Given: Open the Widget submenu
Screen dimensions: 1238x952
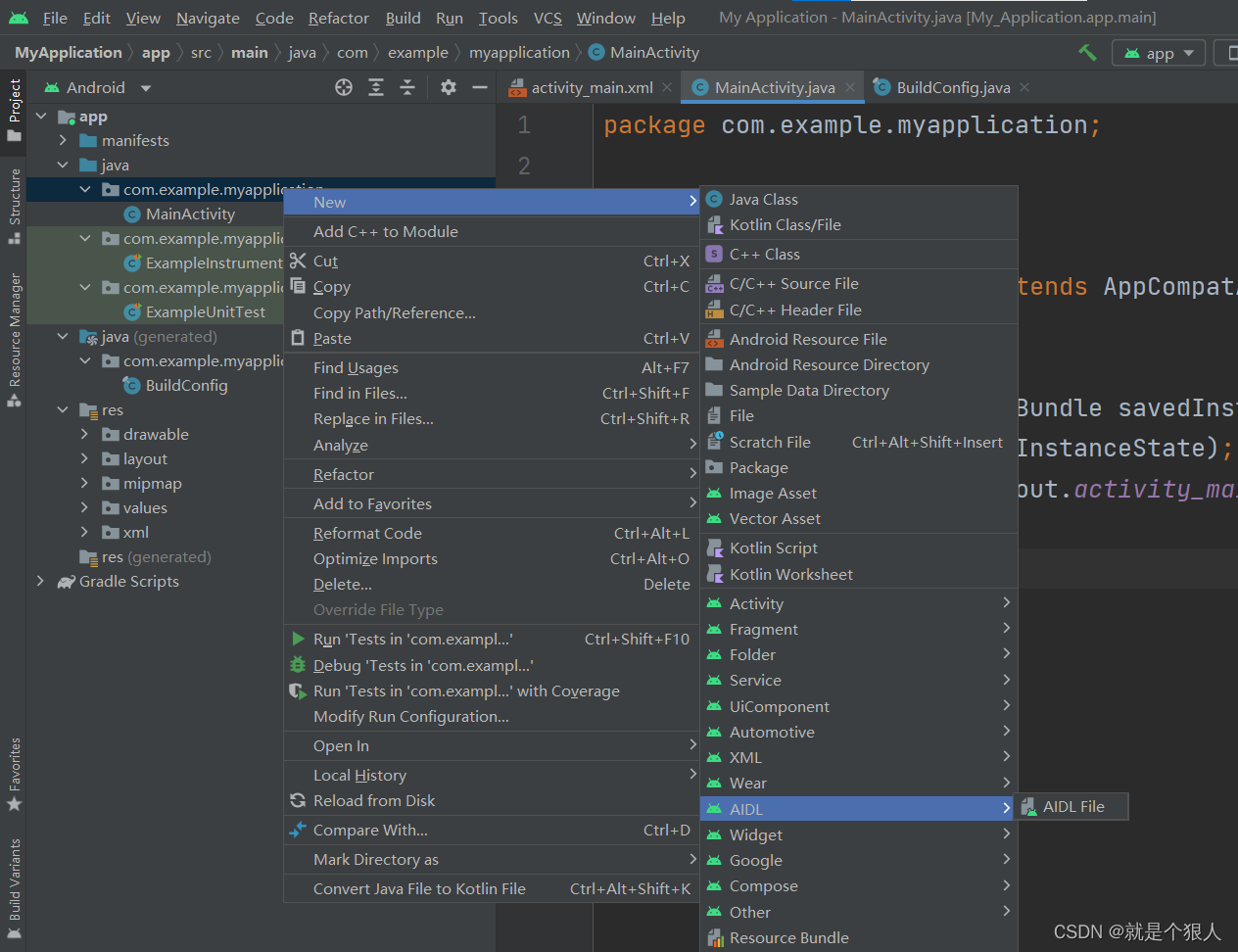Looking at the screenshot, I should tap(859, 834).
